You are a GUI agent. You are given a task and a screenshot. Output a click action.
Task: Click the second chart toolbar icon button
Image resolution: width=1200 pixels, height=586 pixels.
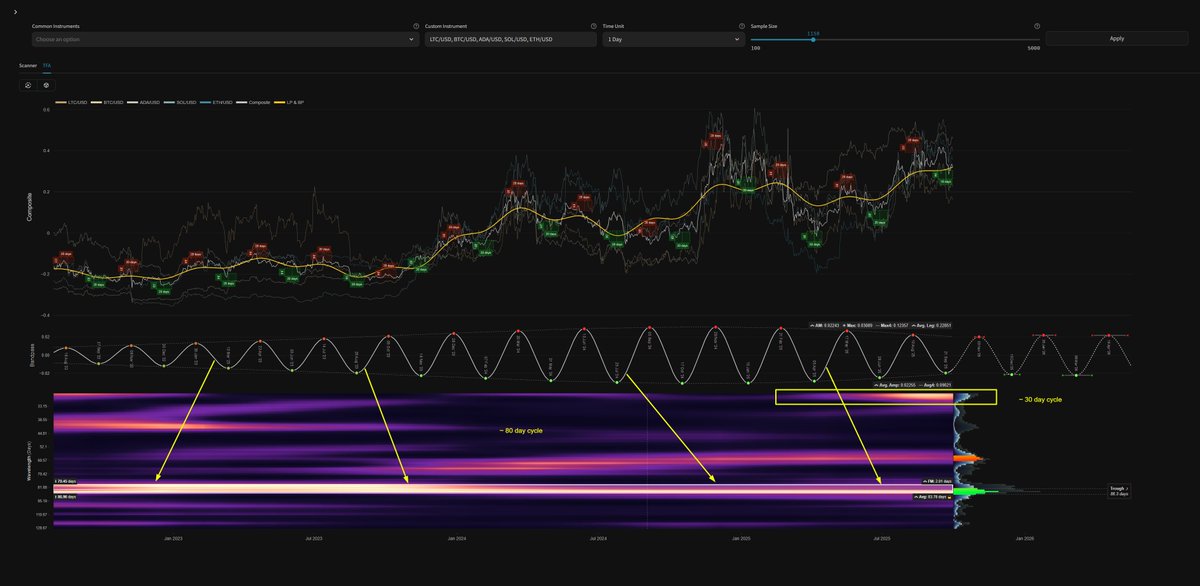pyautogui.click(x=46, y=85)
